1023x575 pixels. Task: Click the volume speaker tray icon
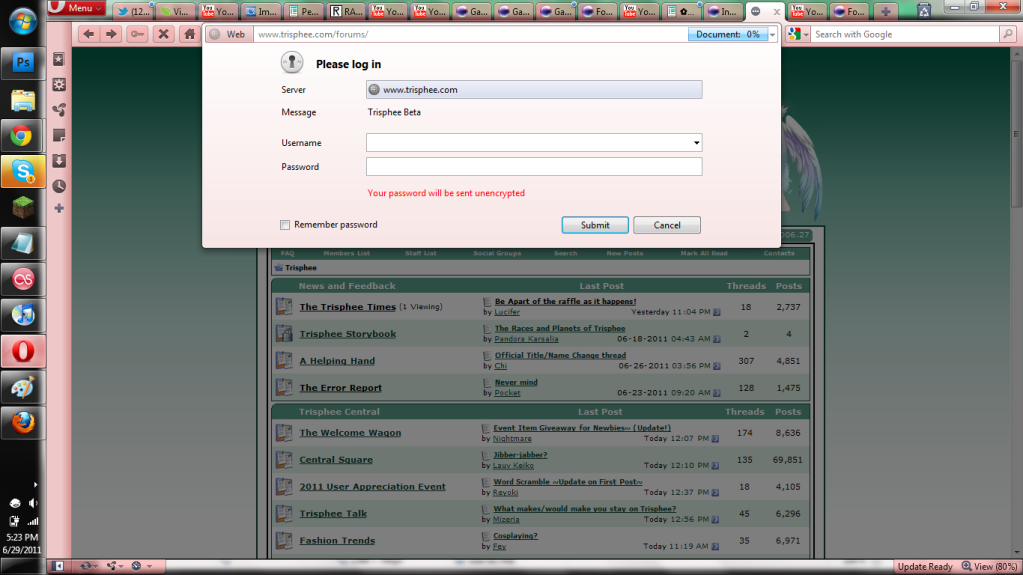33,503
